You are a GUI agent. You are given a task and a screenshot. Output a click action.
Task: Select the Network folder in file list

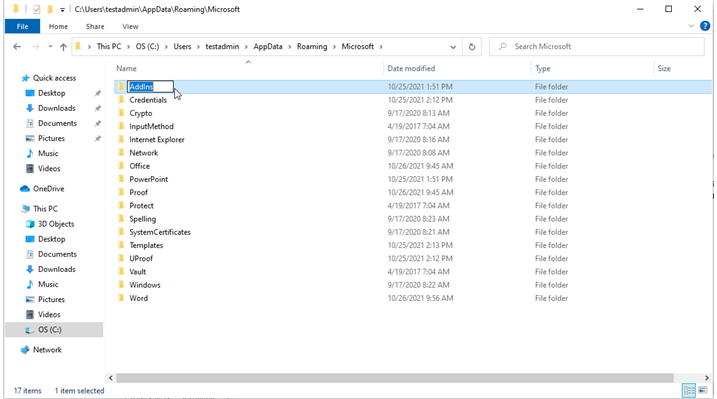coord(144,153)
